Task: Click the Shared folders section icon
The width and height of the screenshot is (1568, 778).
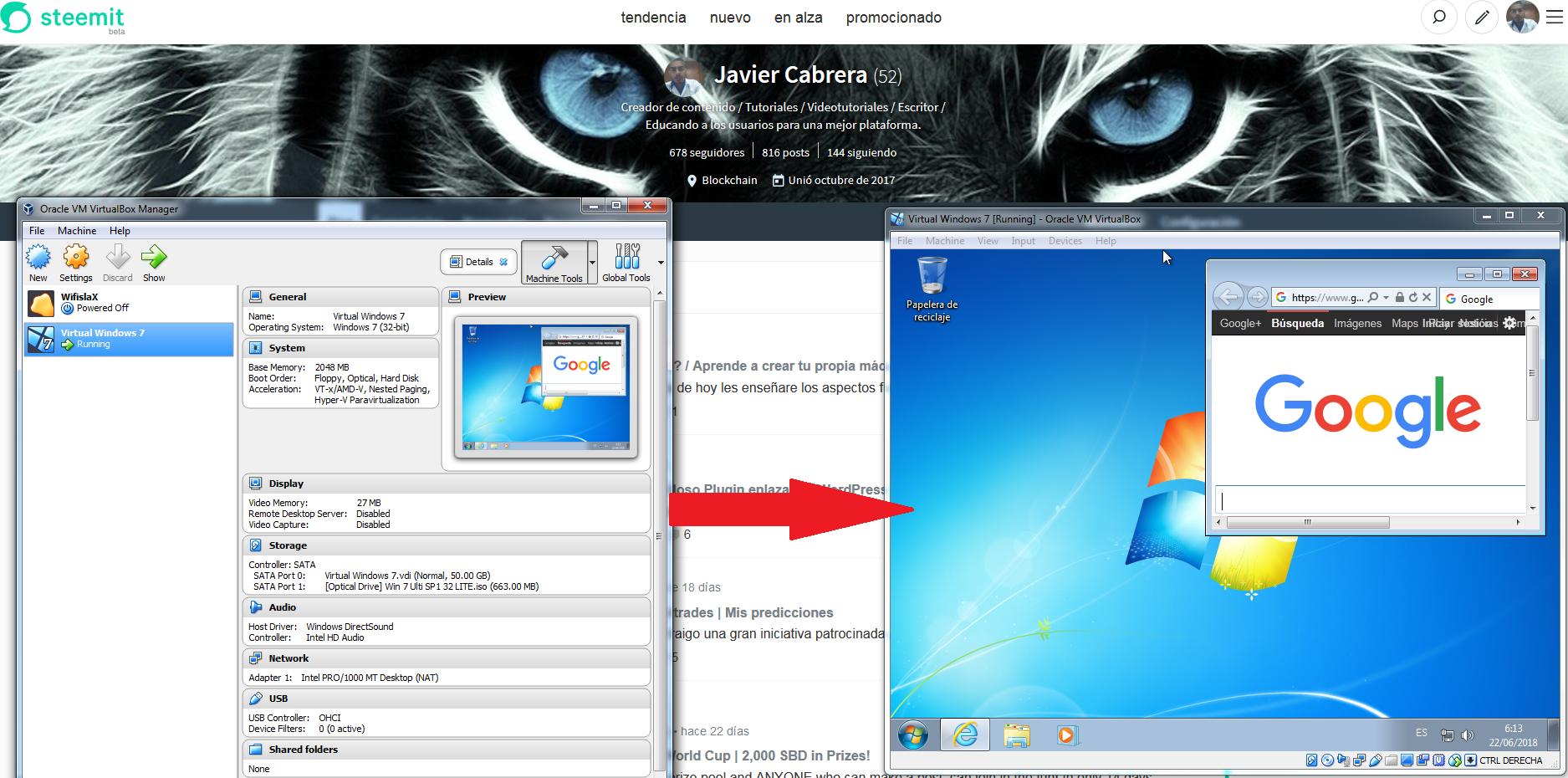Action: click(256, 750)
